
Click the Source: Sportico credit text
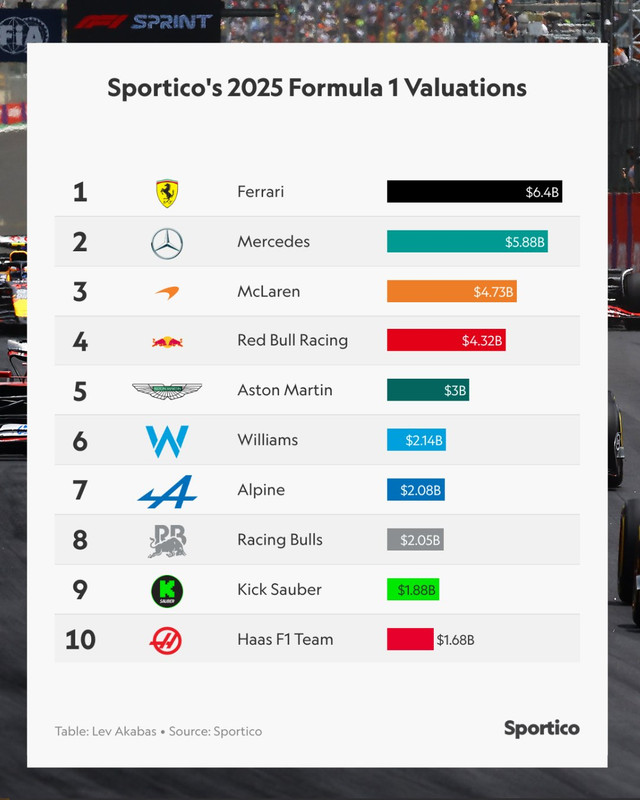[x=215, y=731]
